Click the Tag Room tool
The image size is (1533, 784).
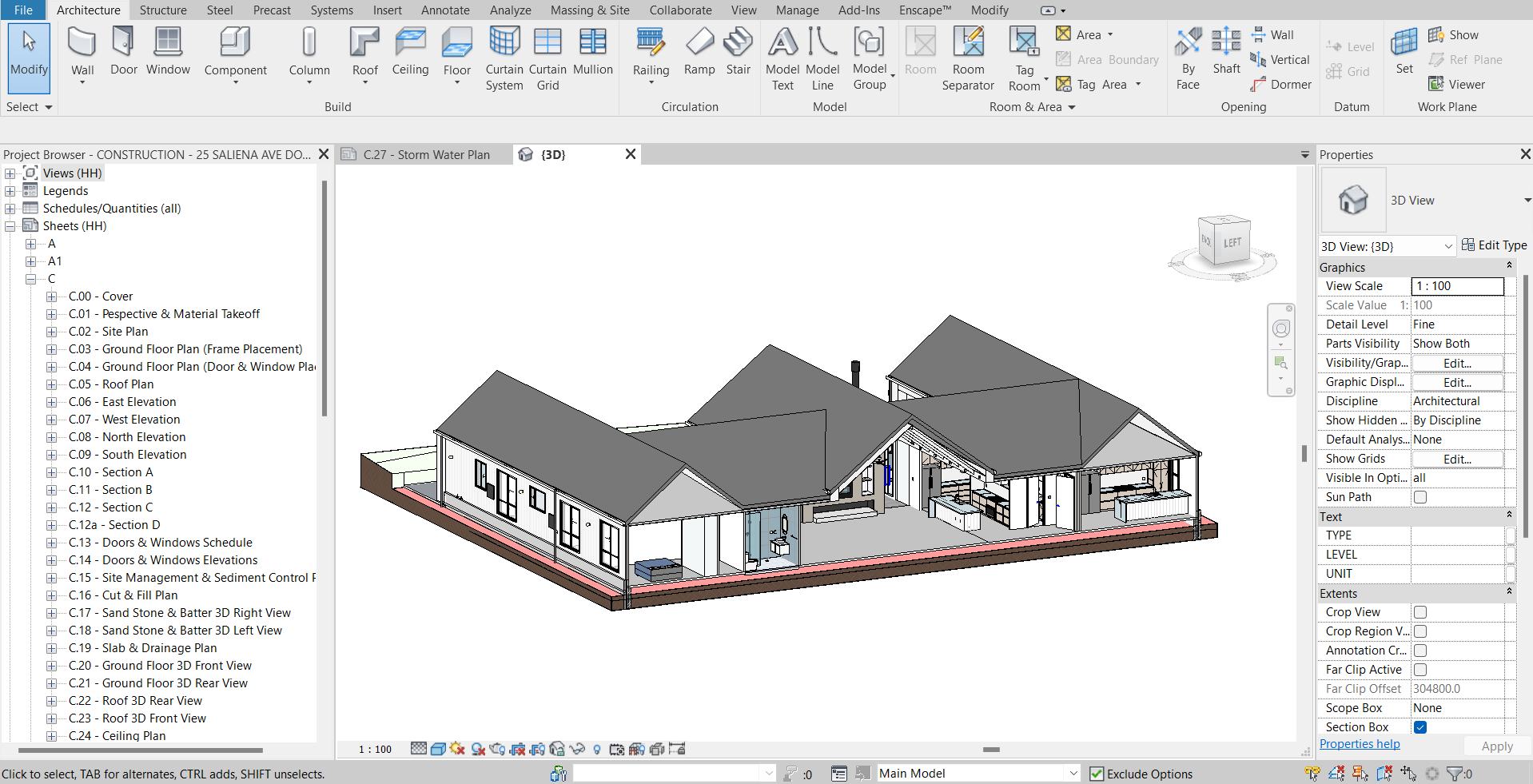click(x=1024, y=58)
